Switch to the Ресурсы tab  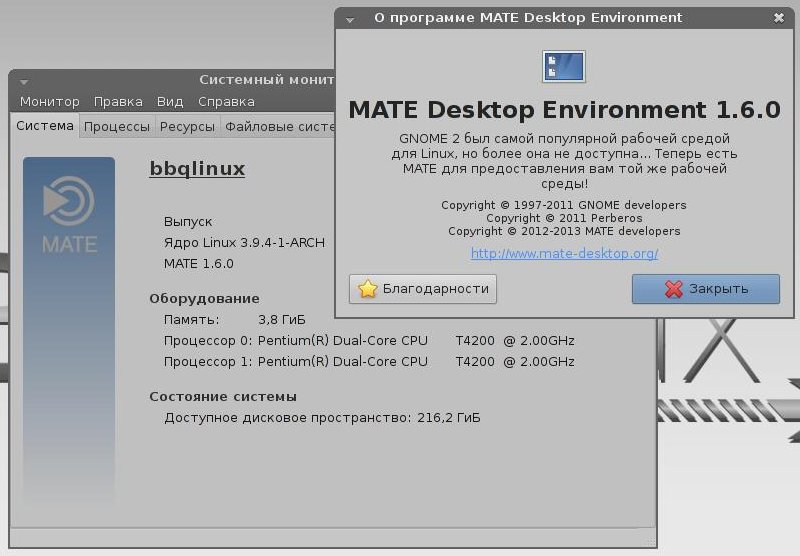click(187, 127)
